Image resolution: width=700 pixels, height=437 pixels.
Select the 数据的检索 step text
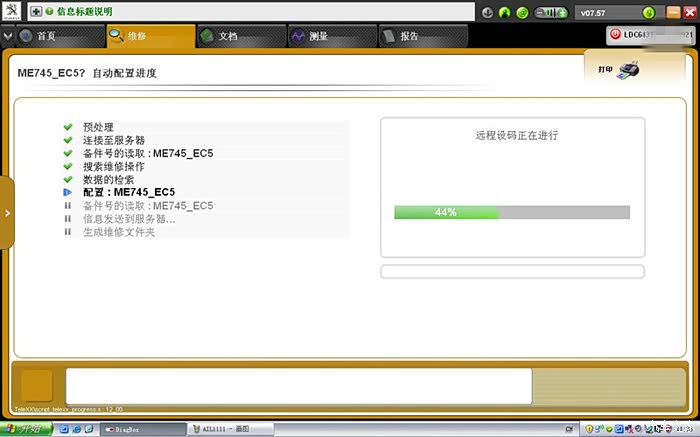point(108,179)
